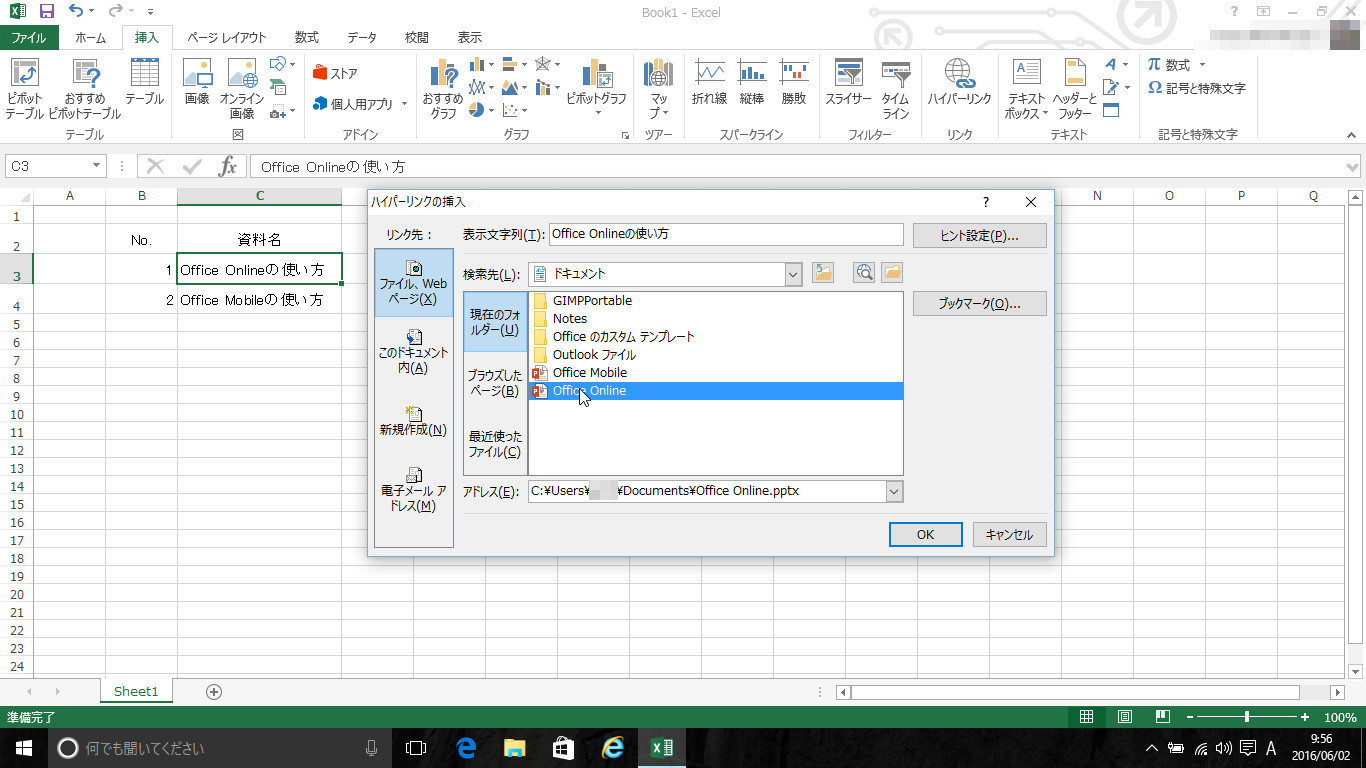Click the Windows Start button
The width and height of the screenshot is (1366, 768).
click(x=22, y=747)
